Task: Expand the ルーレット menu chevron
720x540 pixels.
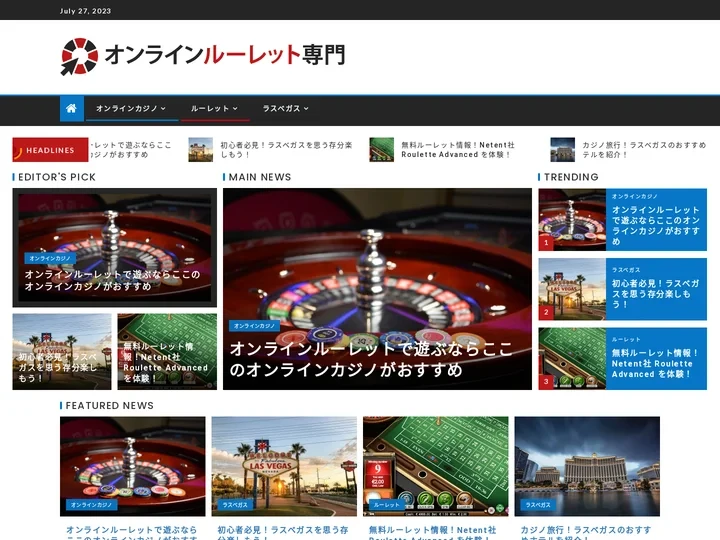Action: (235, 108)
